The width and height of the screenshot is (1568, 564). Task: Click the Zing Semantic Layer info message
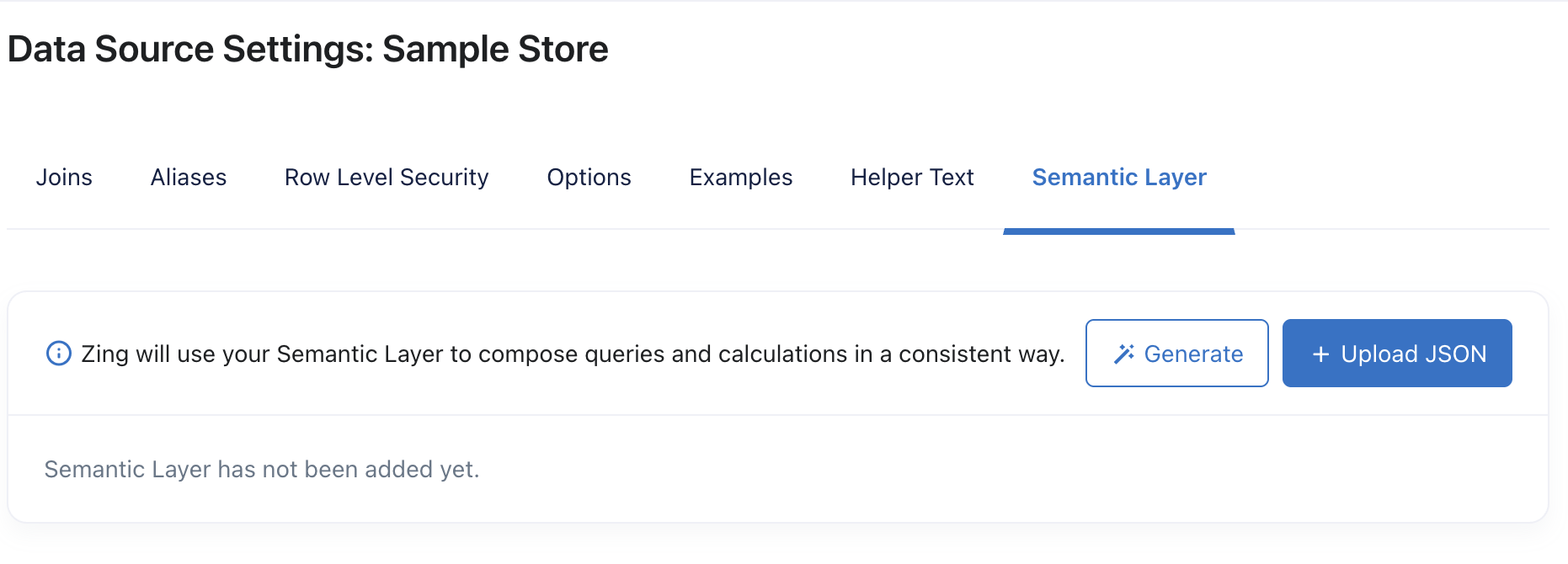pos(573,354)
